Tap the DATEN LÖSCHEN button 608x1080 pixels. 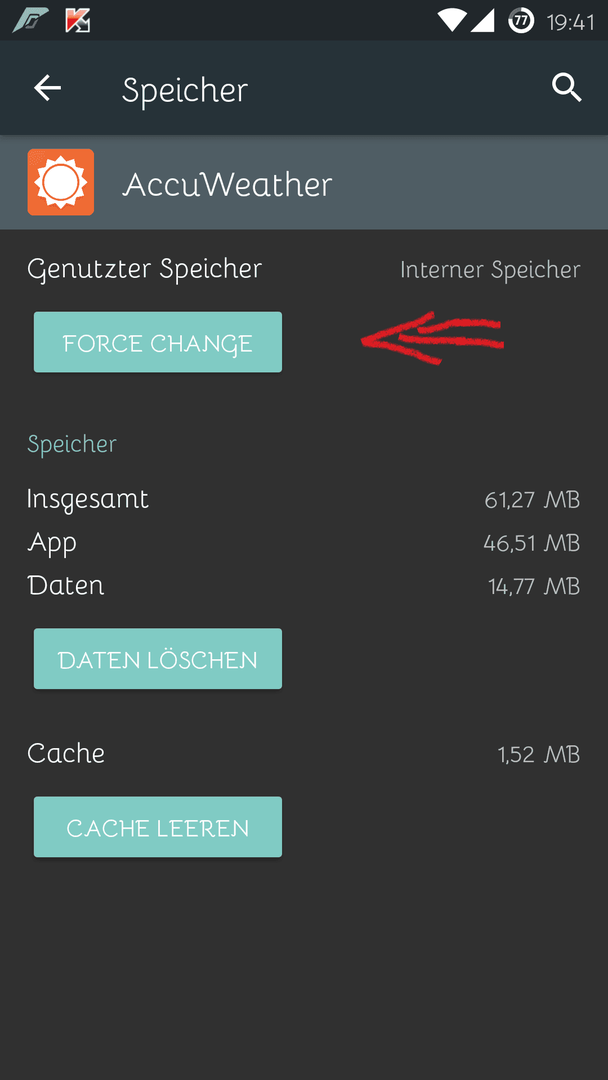[158, 658]
